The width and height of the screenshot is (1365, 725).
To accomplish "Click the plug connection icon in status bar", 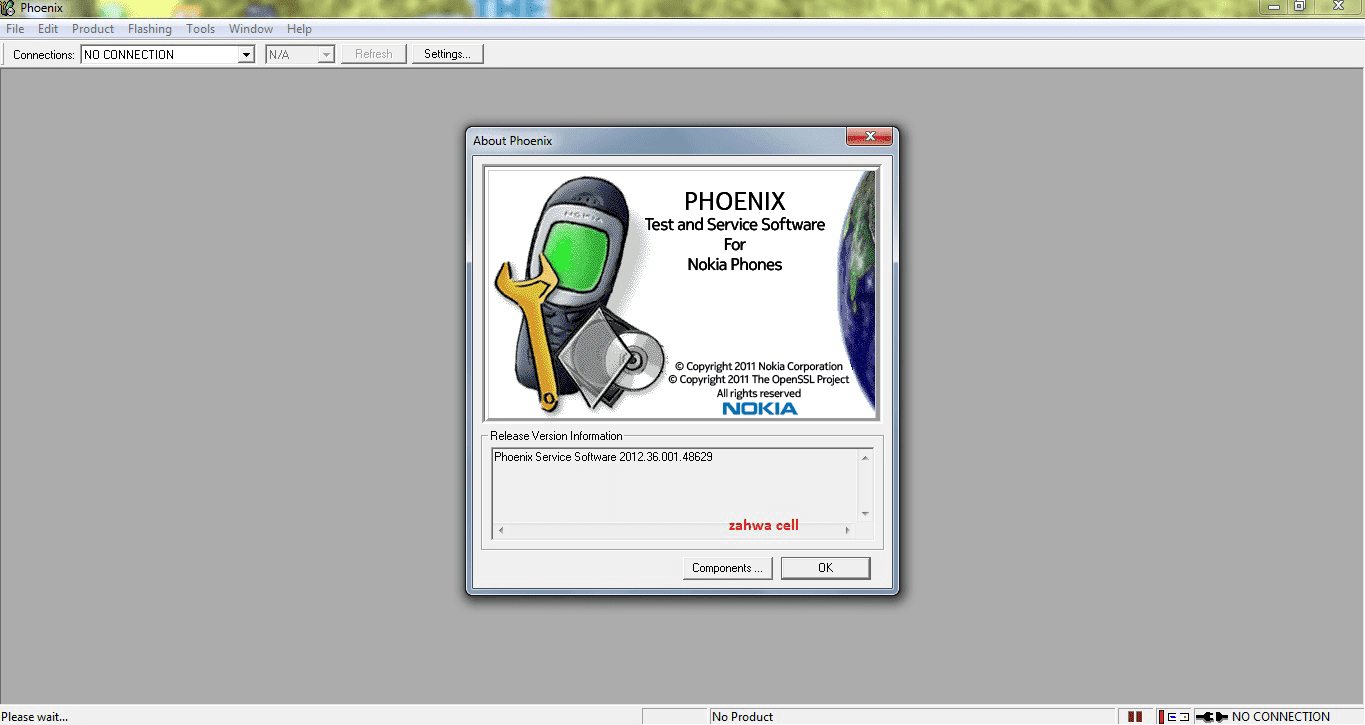I will [x=1212, y=716].
